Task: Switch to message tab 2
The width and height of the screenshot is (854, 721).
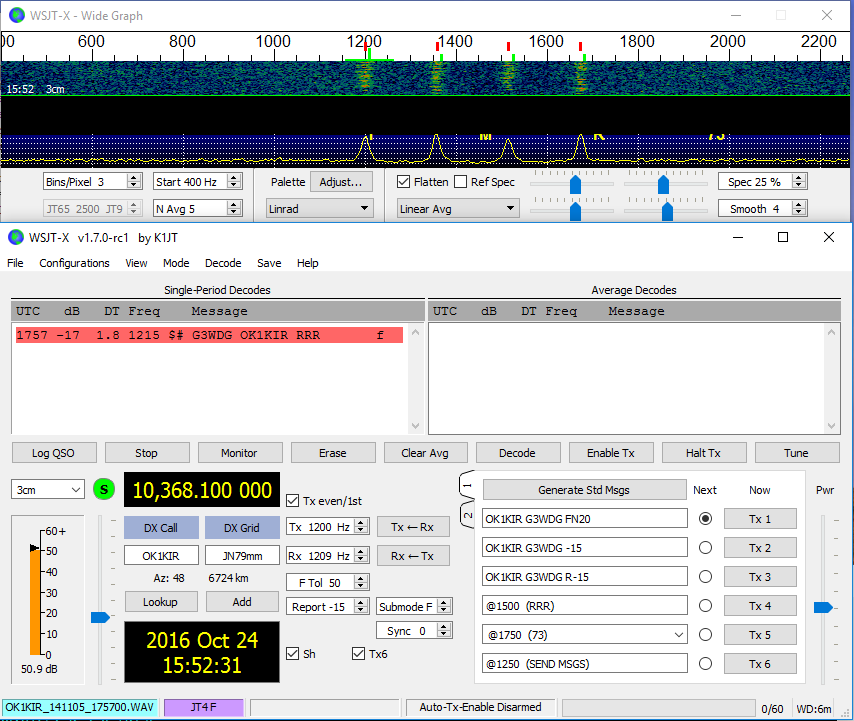Action: [467, 515]
